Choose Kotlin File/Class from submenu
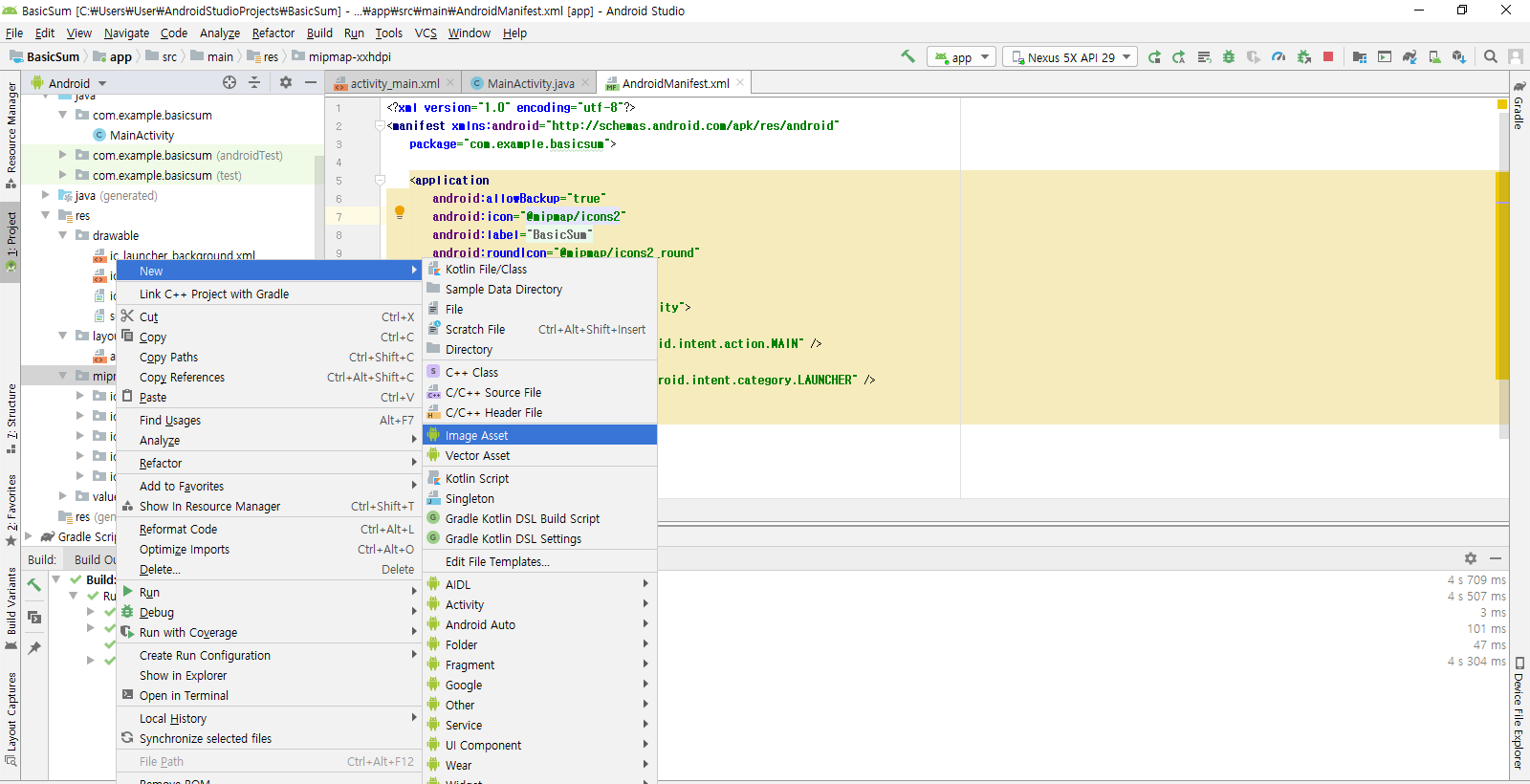Screen dimensions: 1530x784 (539, 269)
